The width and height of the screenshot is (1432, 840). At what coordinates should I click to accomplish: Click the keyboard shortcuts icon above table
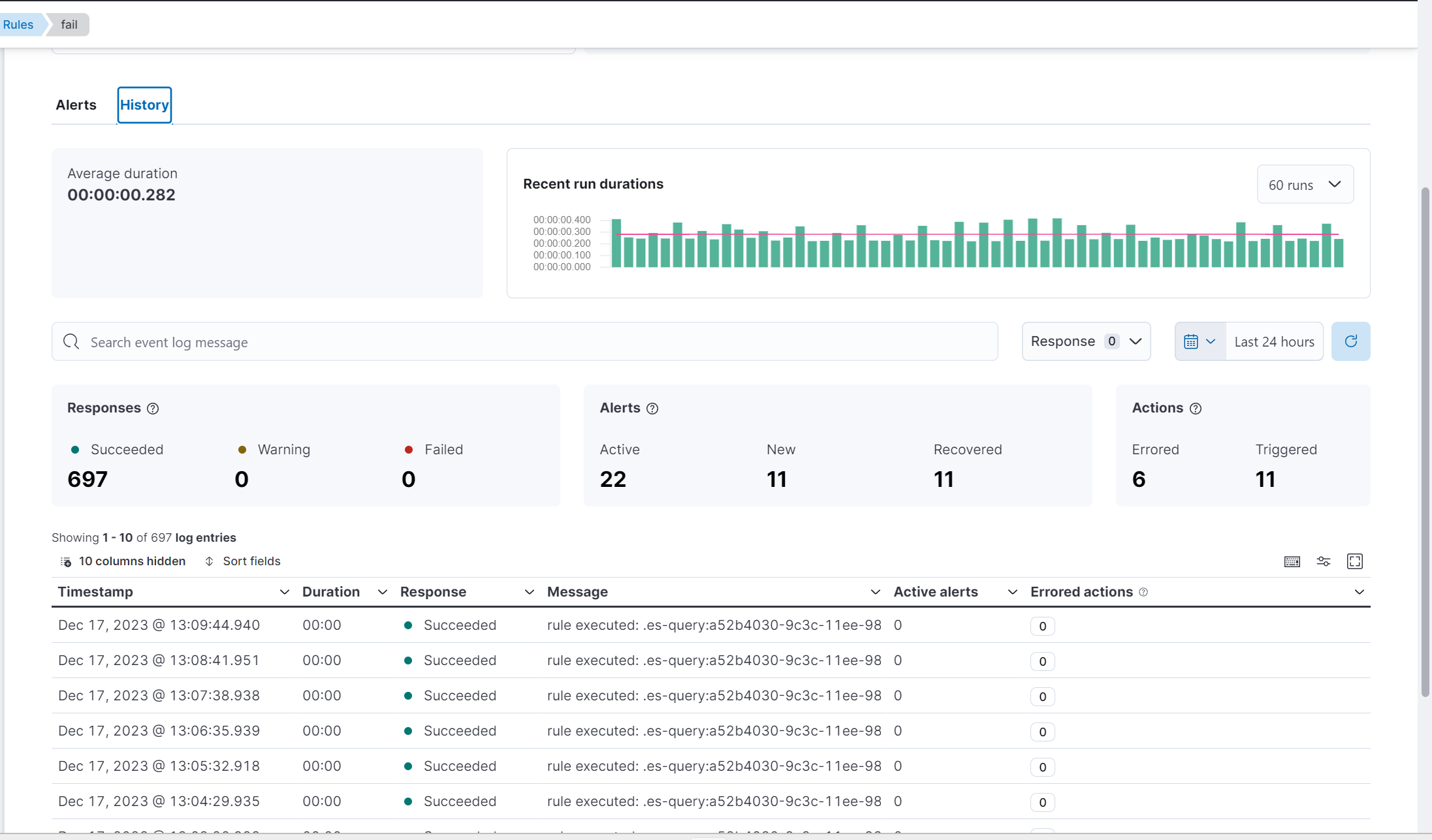point(1292,561)
